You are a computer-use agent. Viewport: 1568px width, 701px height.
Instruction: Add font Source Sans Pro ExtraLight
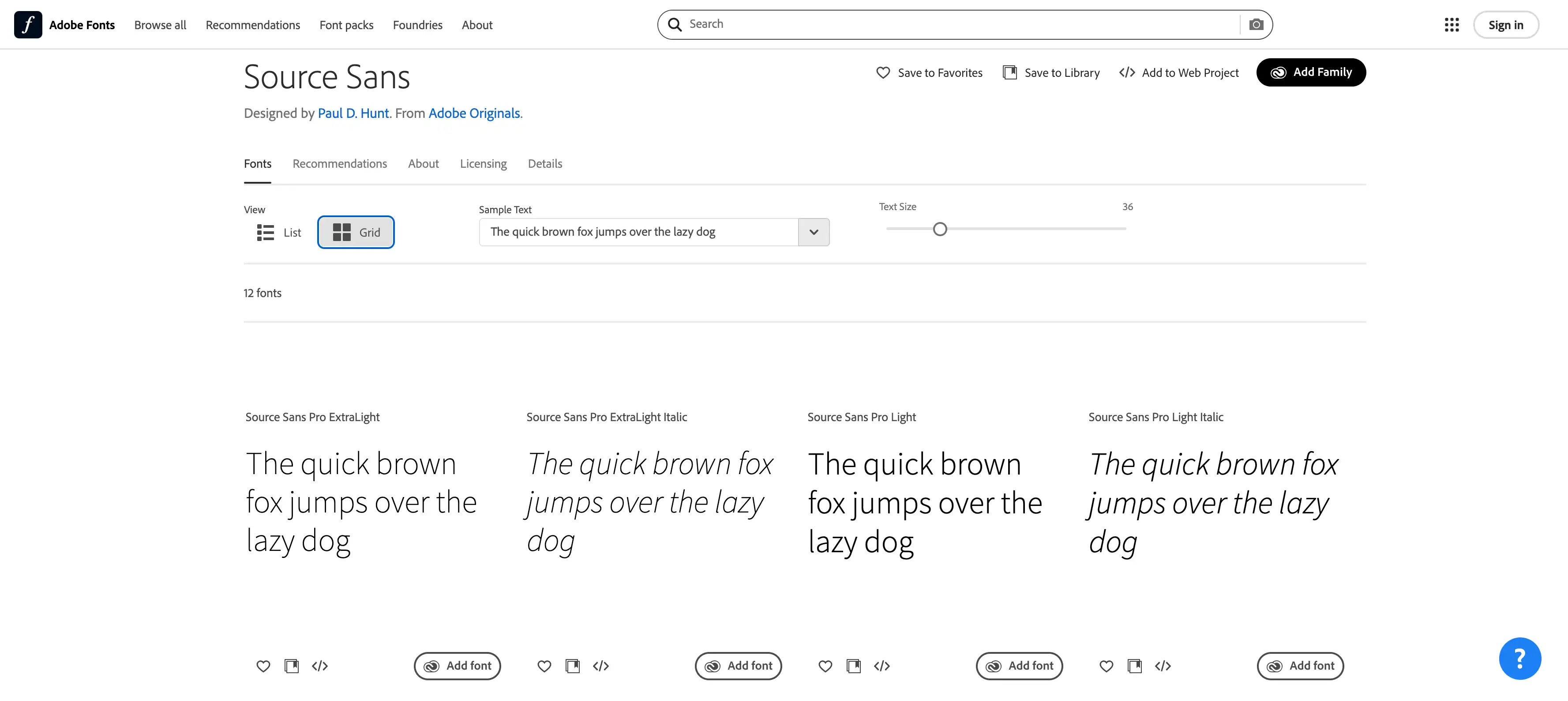457,666
